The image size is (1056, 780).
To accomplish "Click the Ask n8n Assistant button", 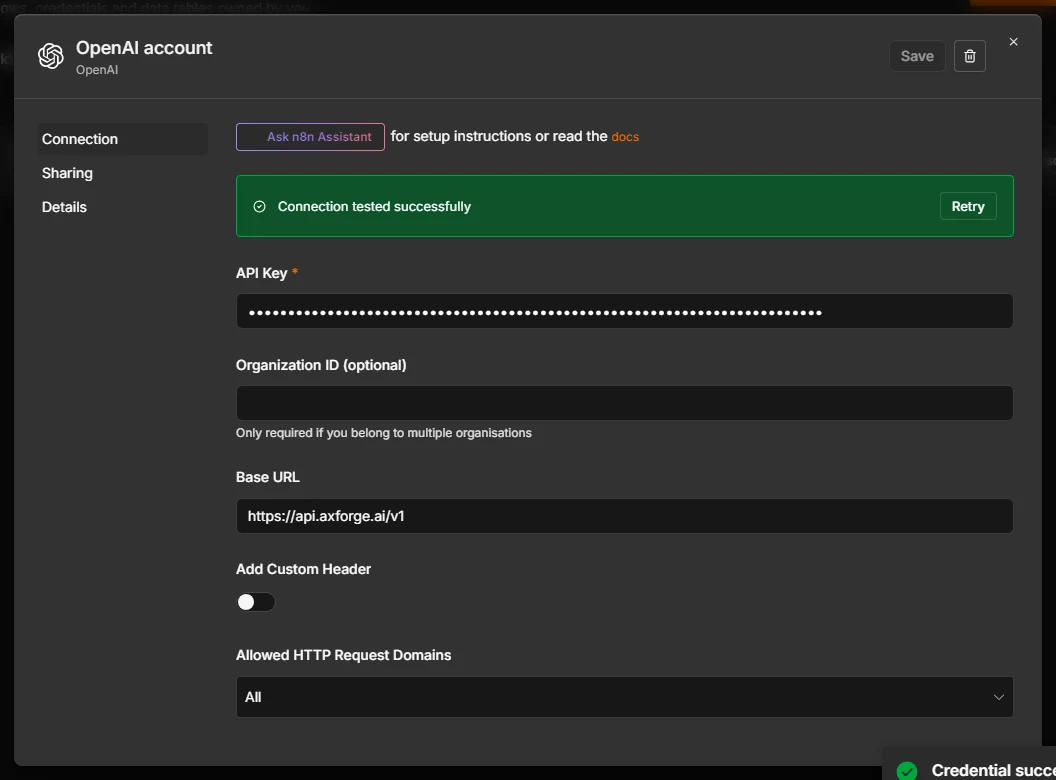I will [310, 137].
